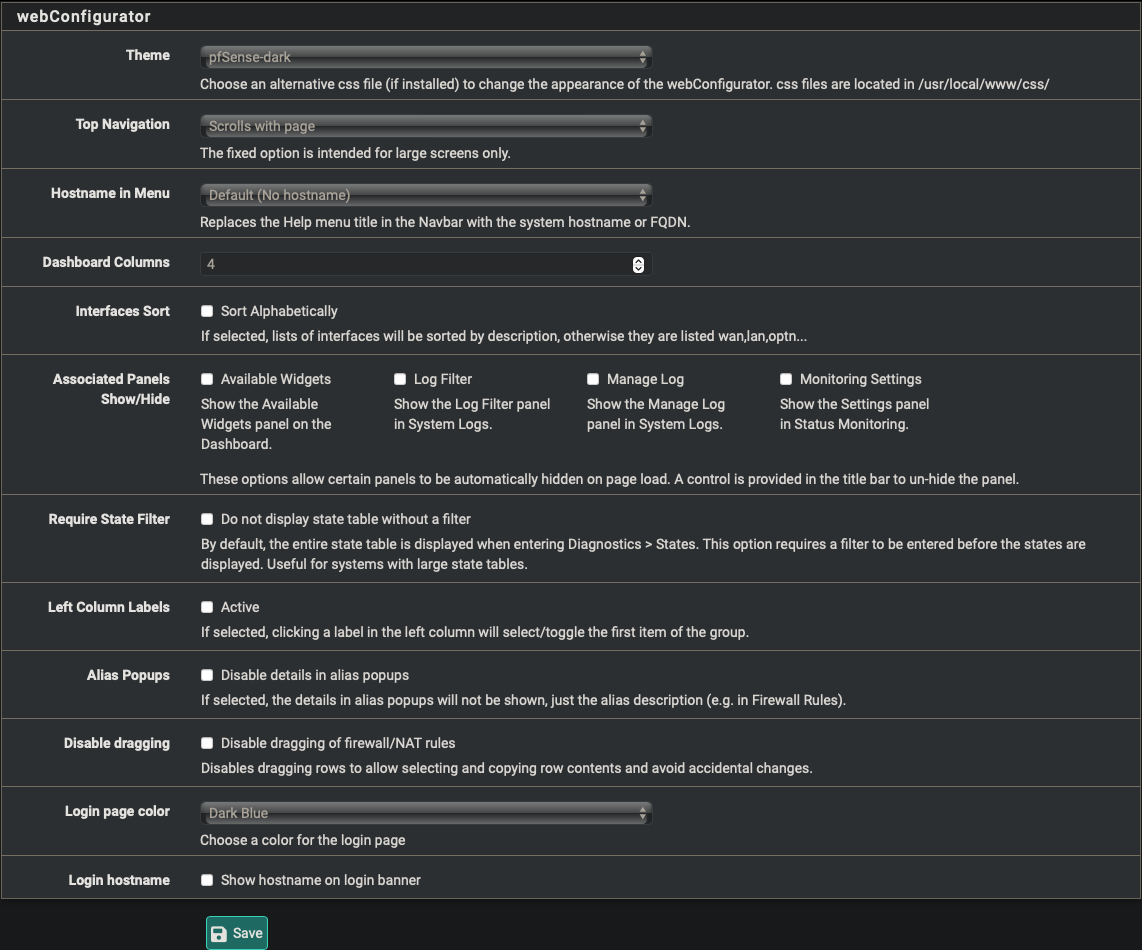This screenshot has width=1142, height=950.
Task: Enable the Manage Log checkbox
Action: click(593, 380)
